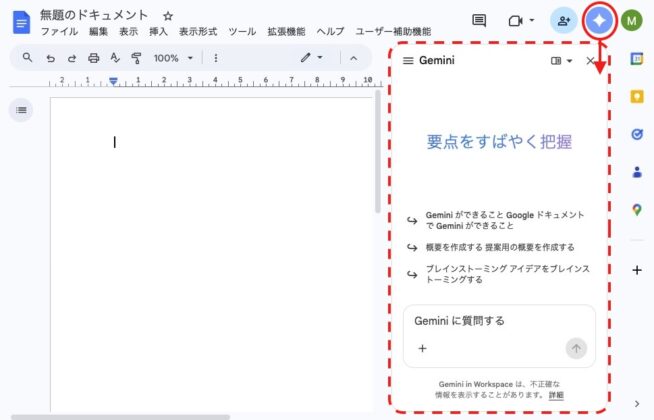Add a file with the plus icon

422,348
